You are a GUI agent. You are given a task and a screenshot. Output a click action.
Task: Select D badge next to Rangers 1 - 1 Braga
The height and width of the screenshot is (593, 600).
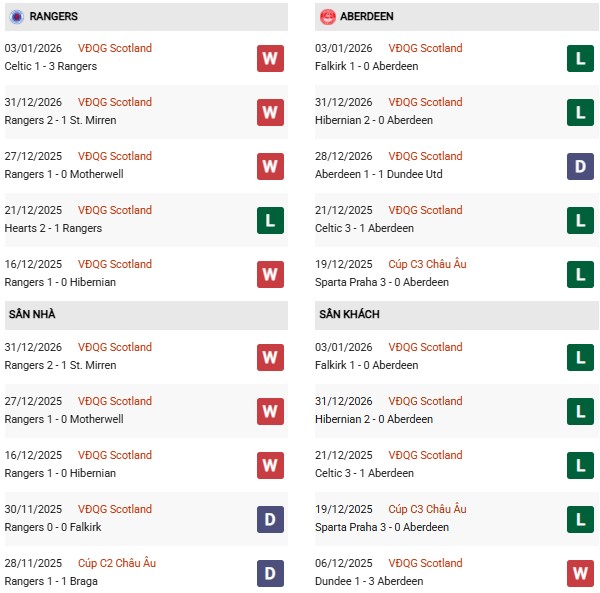click(x=270, y=574)
